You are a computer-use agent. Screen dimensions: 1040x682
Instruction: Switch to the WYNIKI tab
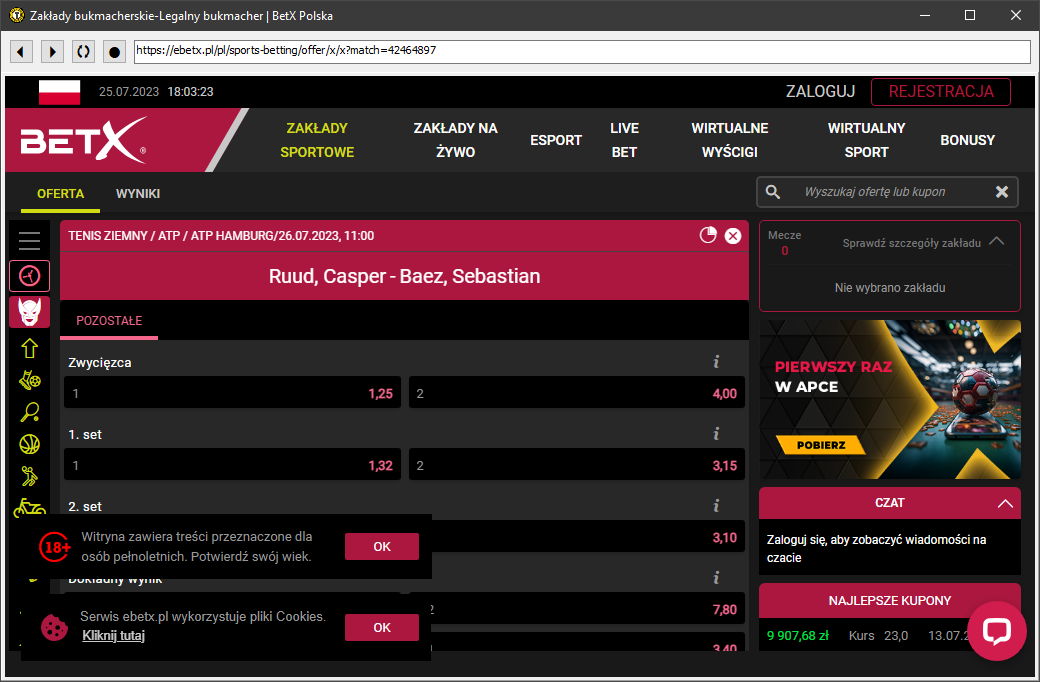click(x=138, y=194)
